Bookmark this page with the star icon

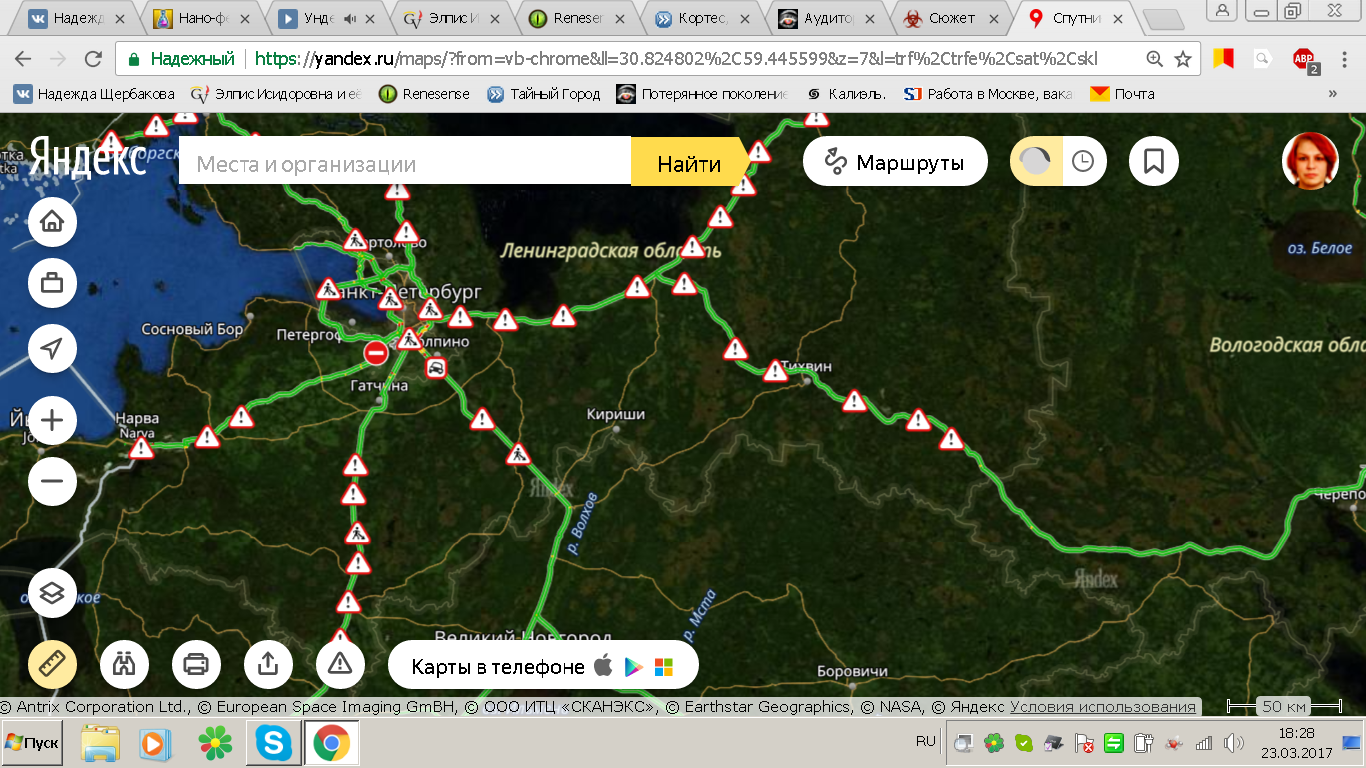coord(1183,59)
